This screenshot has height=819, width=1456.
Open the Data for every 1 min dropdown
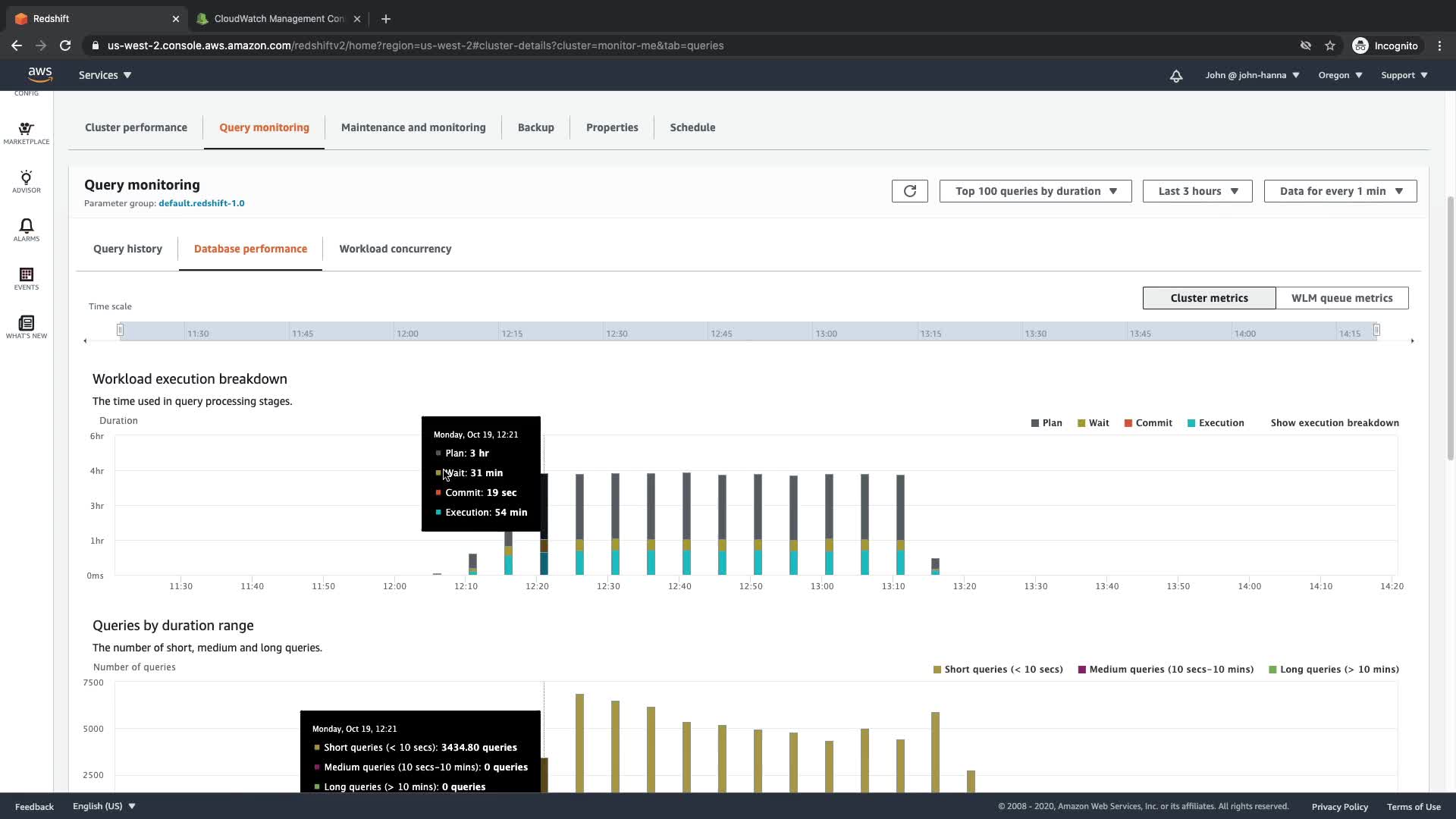tap(1340, 191)
